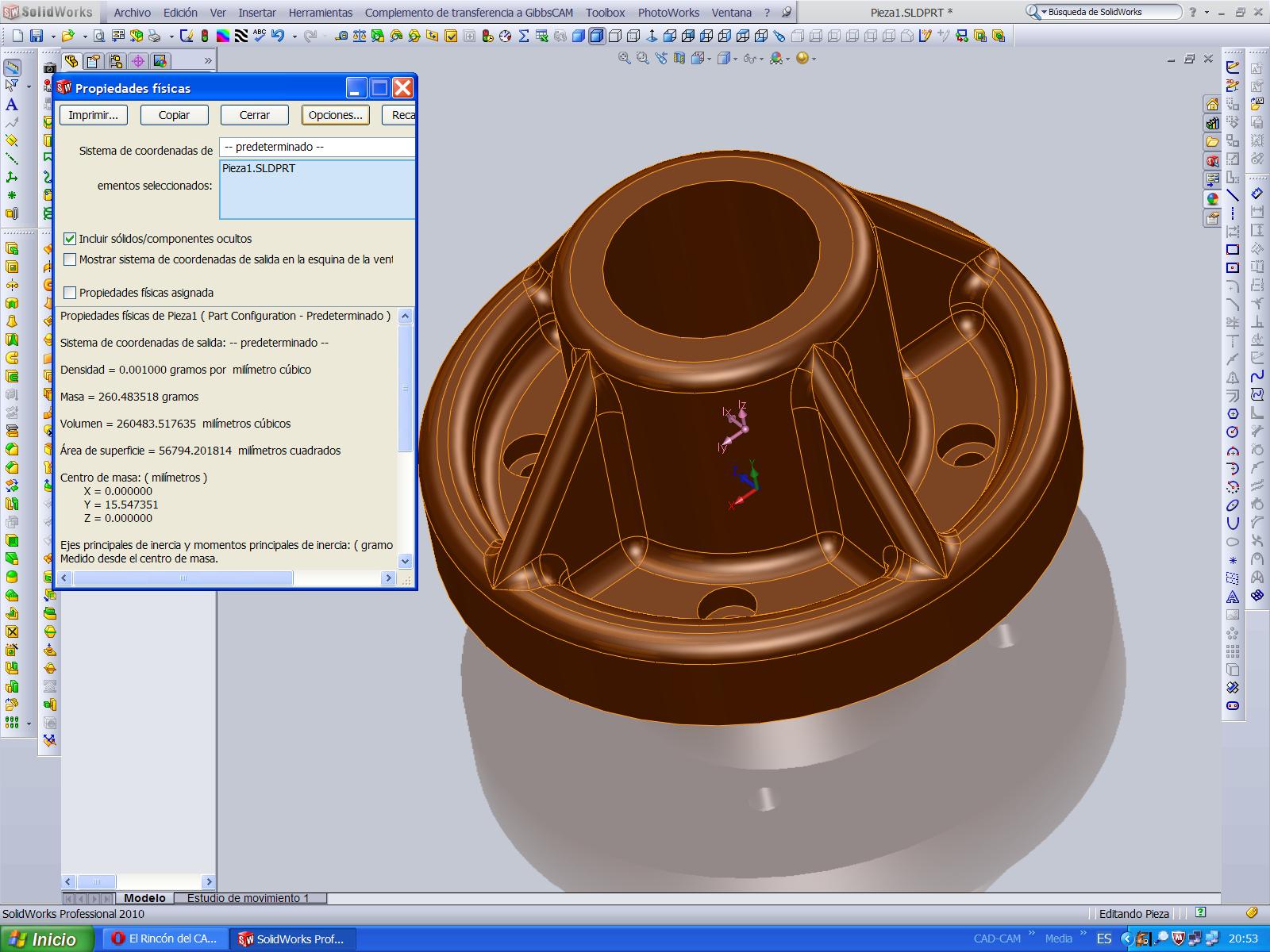Image resolution: width=1270 pixels, height=952 pixels.
Task: Click the Normal To view icon
Action: [652, 36]
